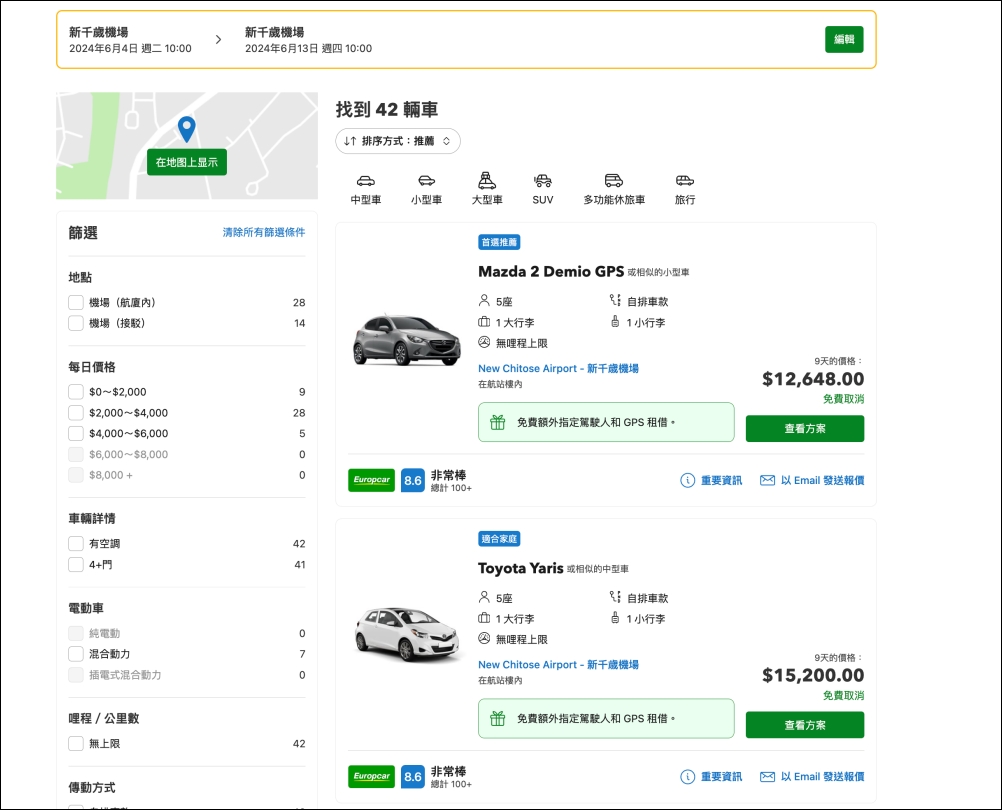Click the Toyota Yaris title
This screenshot has width=1002, height=810.
521,569
